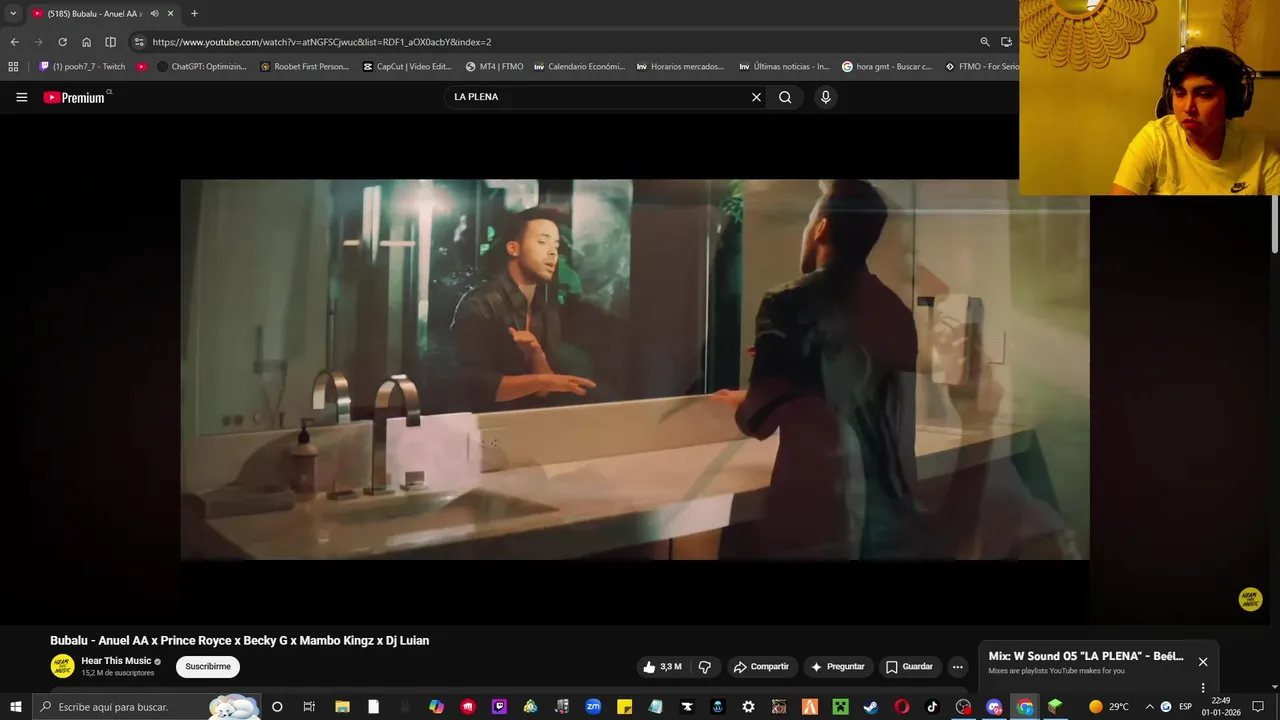Open Hear This Music channel name link
Screen dimensions: 1280x720
116,661
